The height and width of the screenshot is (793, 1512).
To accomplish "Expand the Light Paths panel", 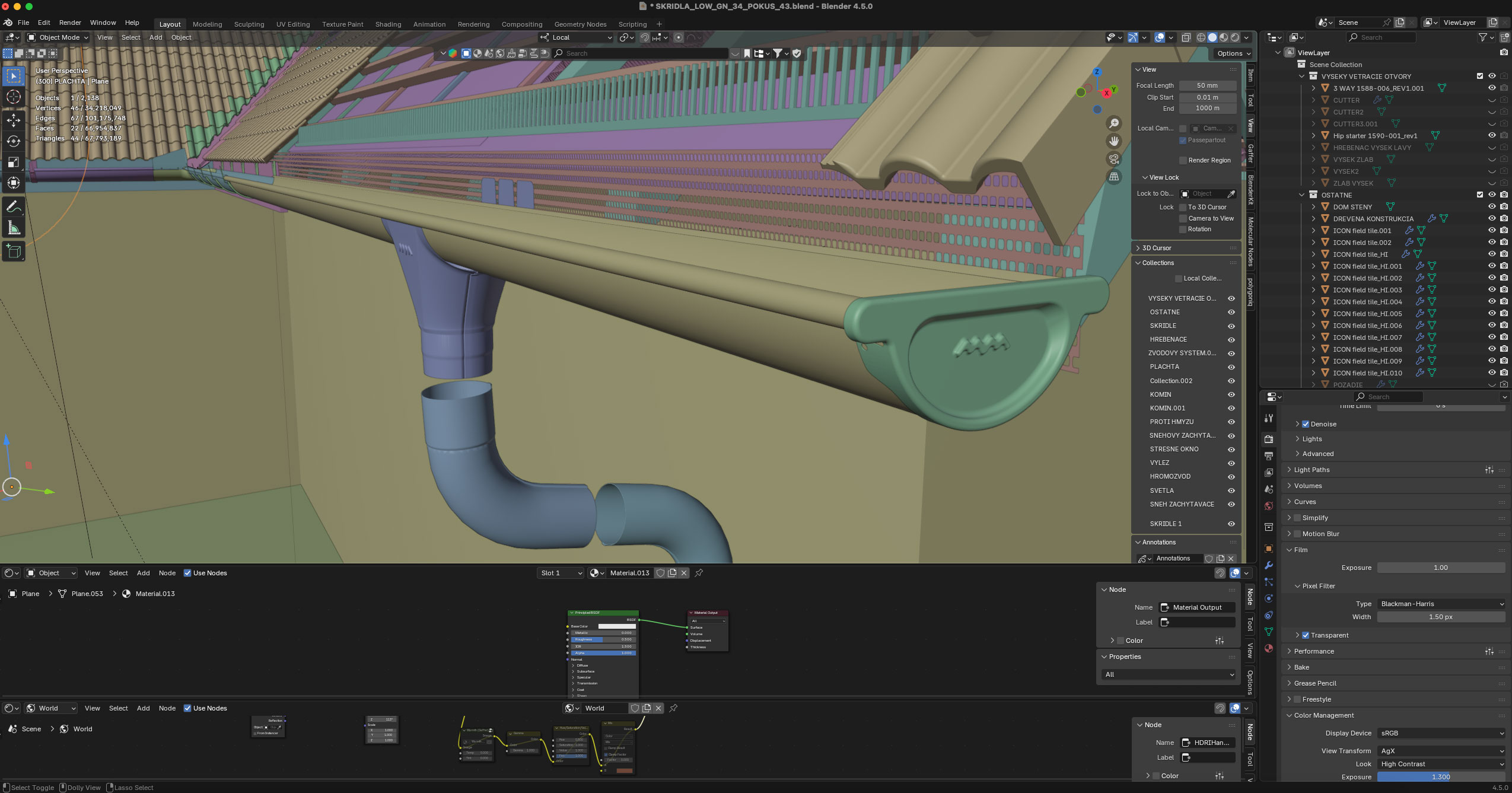I will pos(1312,470).
